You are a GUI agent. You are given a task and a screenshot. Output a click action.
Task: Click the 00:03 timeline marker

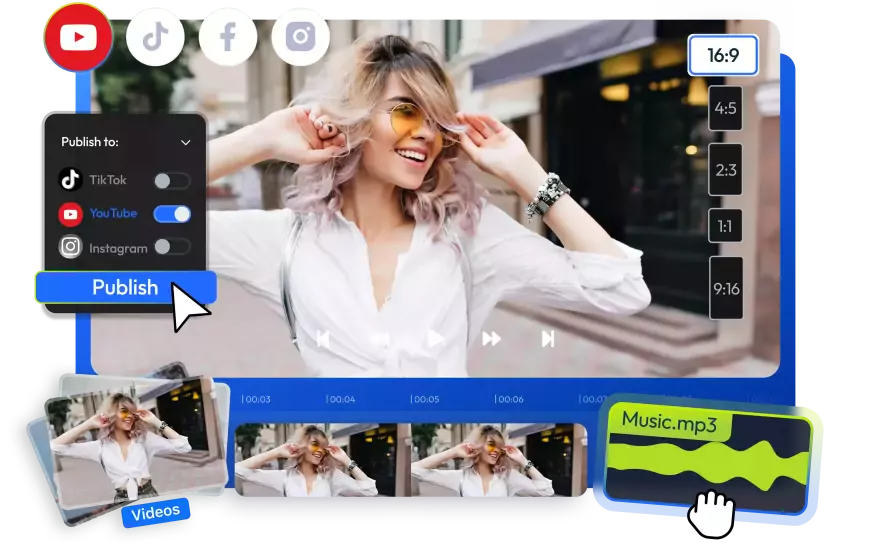[256, 399]
